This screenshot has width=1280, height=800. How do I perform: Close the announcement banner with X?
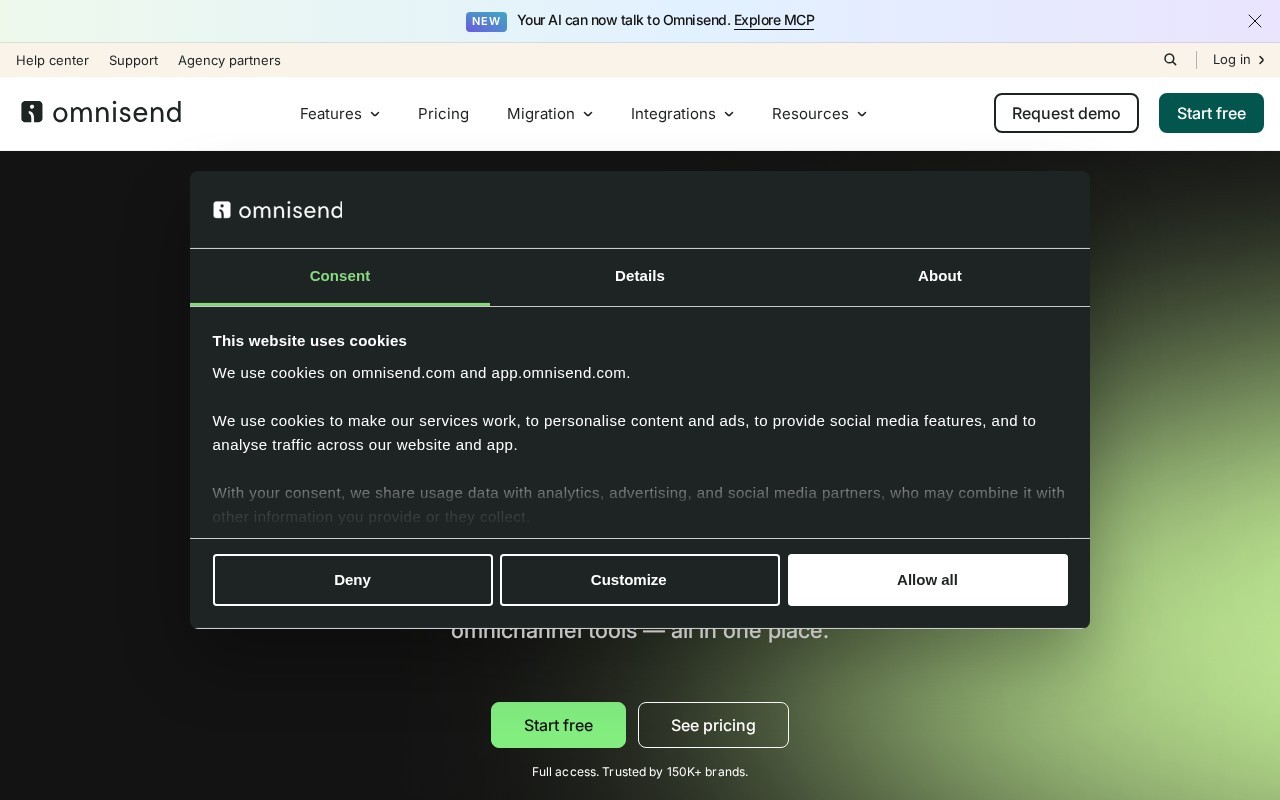pos(1255,21)
